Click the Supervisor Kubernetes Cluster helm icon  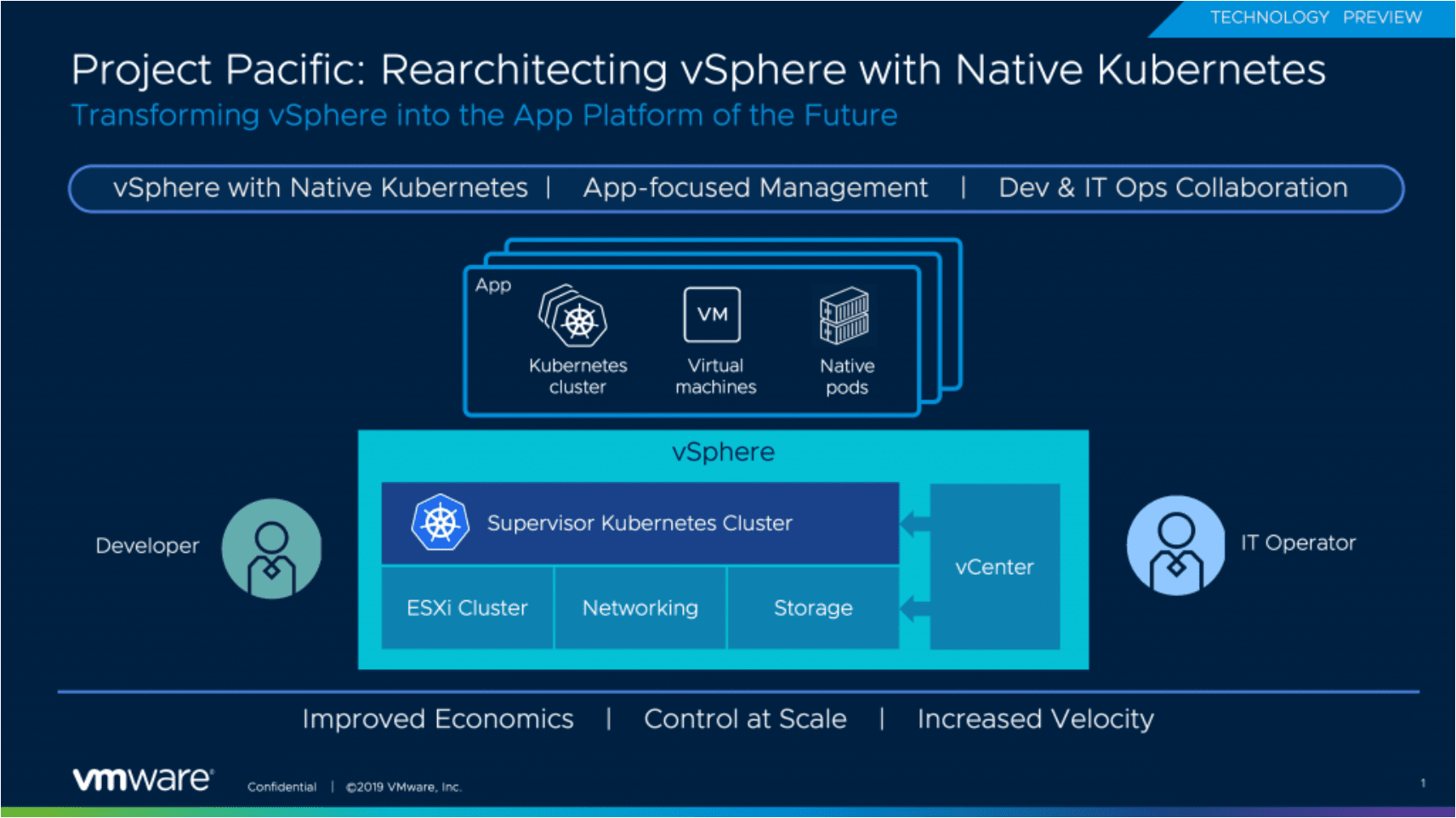click(441, 522)
